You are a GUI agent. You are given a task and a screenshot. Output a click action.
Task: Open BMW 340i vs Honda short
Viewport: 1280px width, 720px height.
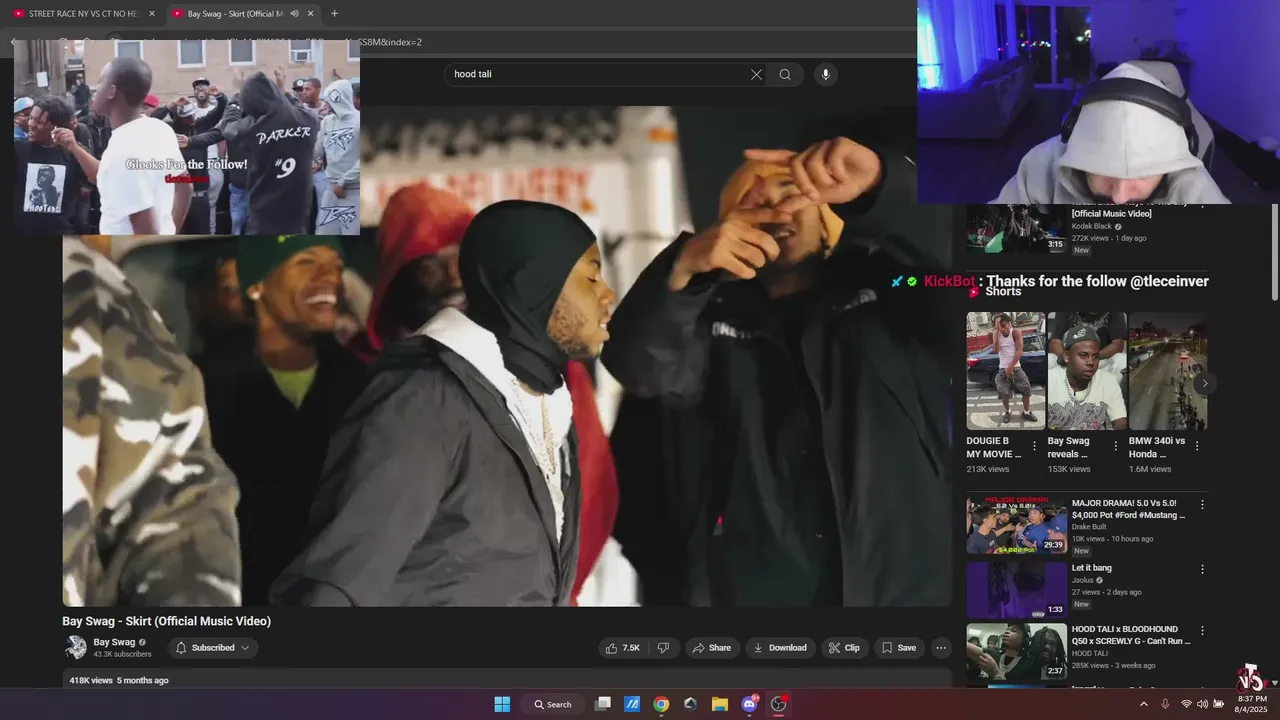pos(1168,371)
